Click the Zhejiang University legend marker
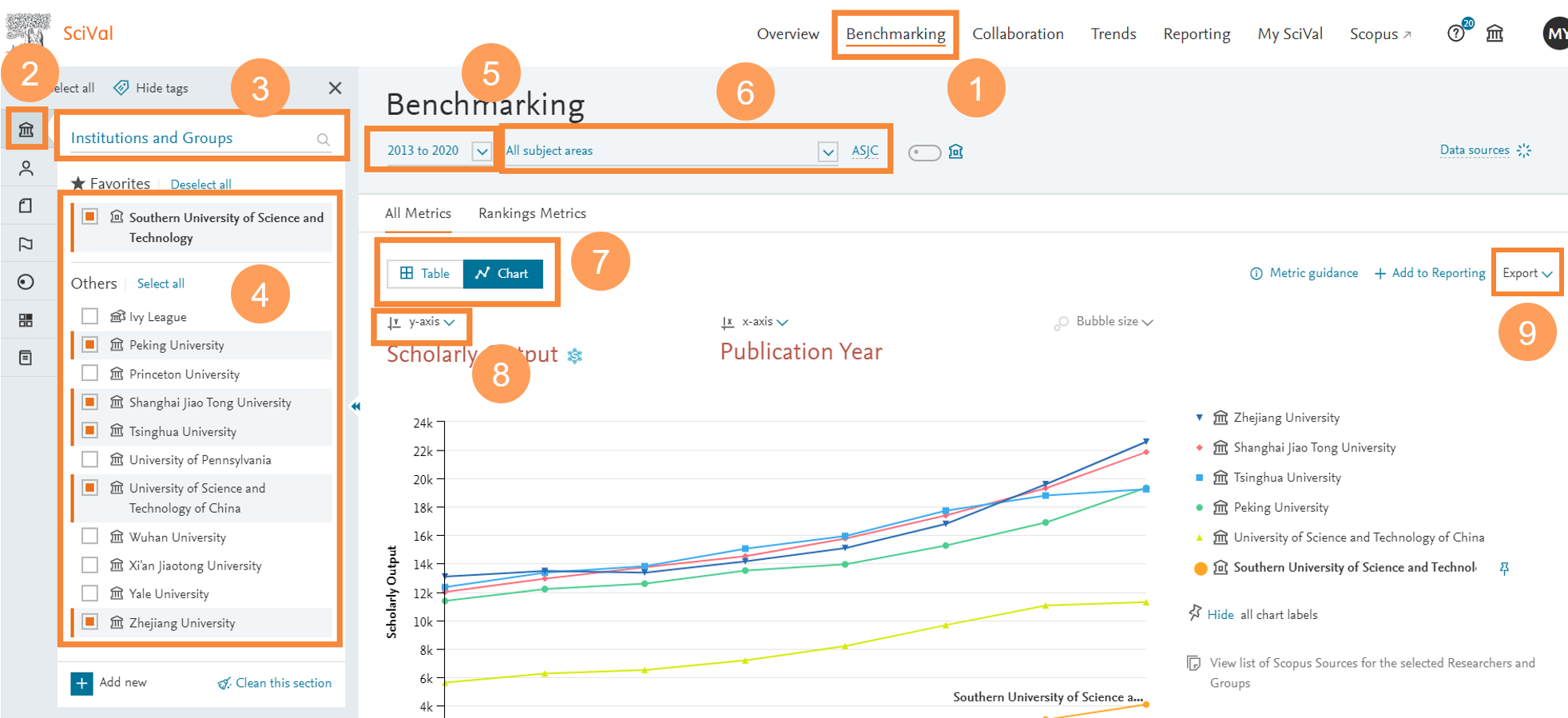 1199,417
